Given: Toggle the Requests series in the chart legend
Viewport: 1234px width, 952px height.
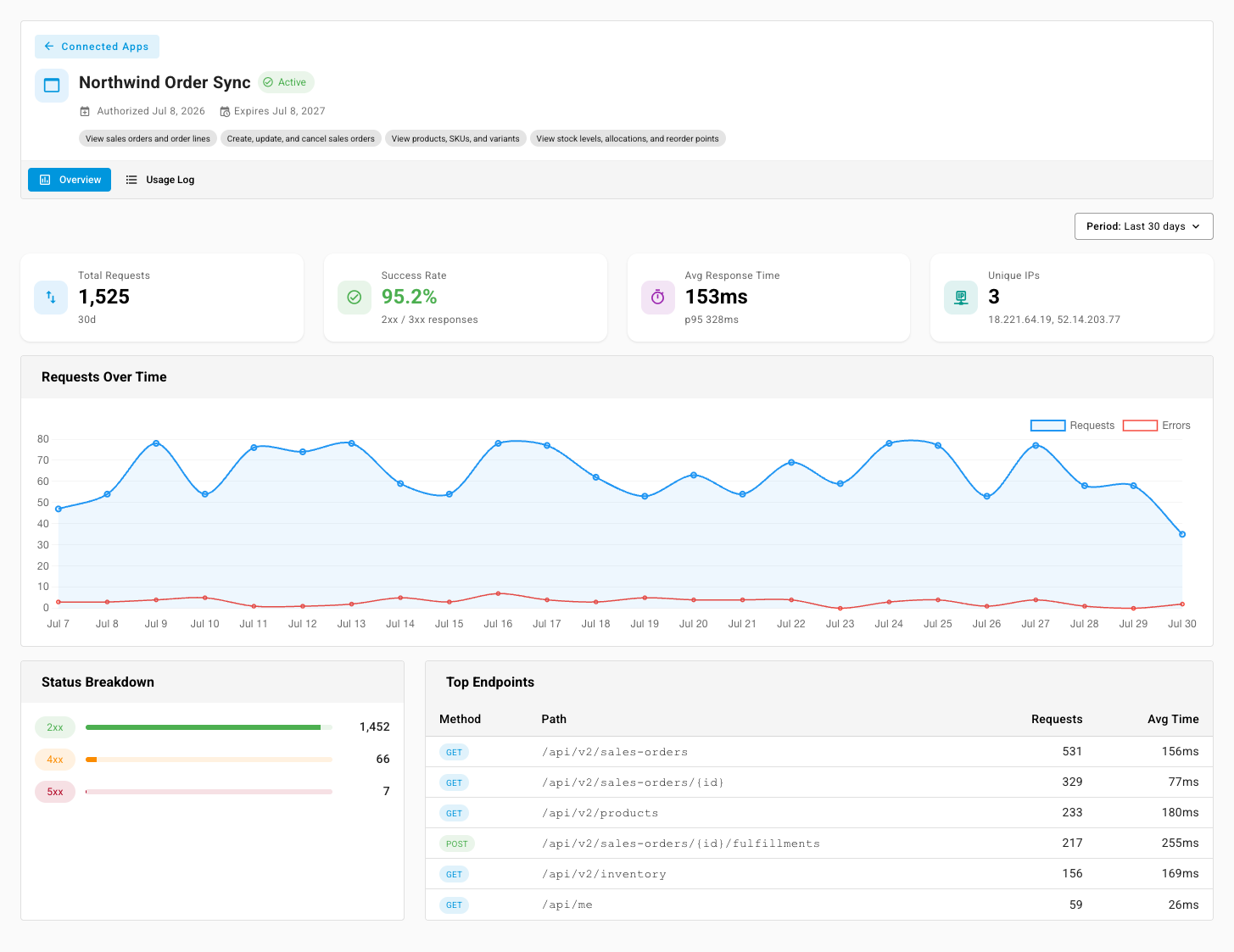Looking at the screenshot, I should pyautogui.click(x=1072, y=426).
